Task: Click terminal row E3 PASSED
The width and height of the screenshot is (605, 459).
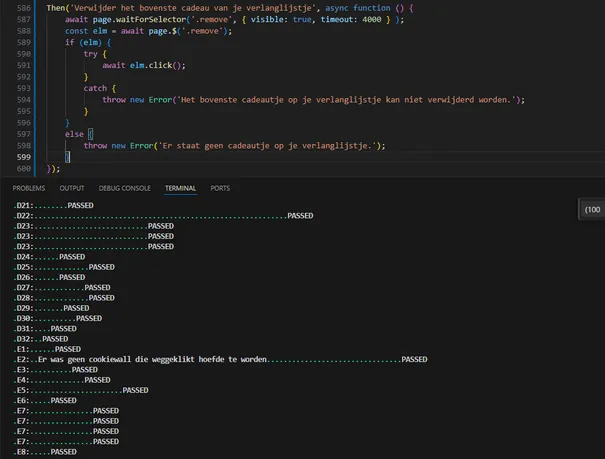Action: pyautogui.click(x=56, y=370)
